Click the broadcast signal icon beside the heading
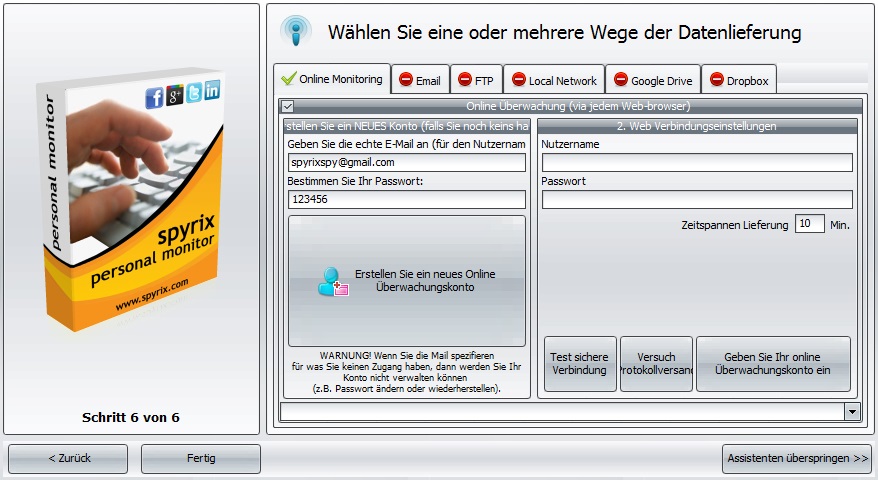This screenshot has width=878, height=480. click(296, 30)
